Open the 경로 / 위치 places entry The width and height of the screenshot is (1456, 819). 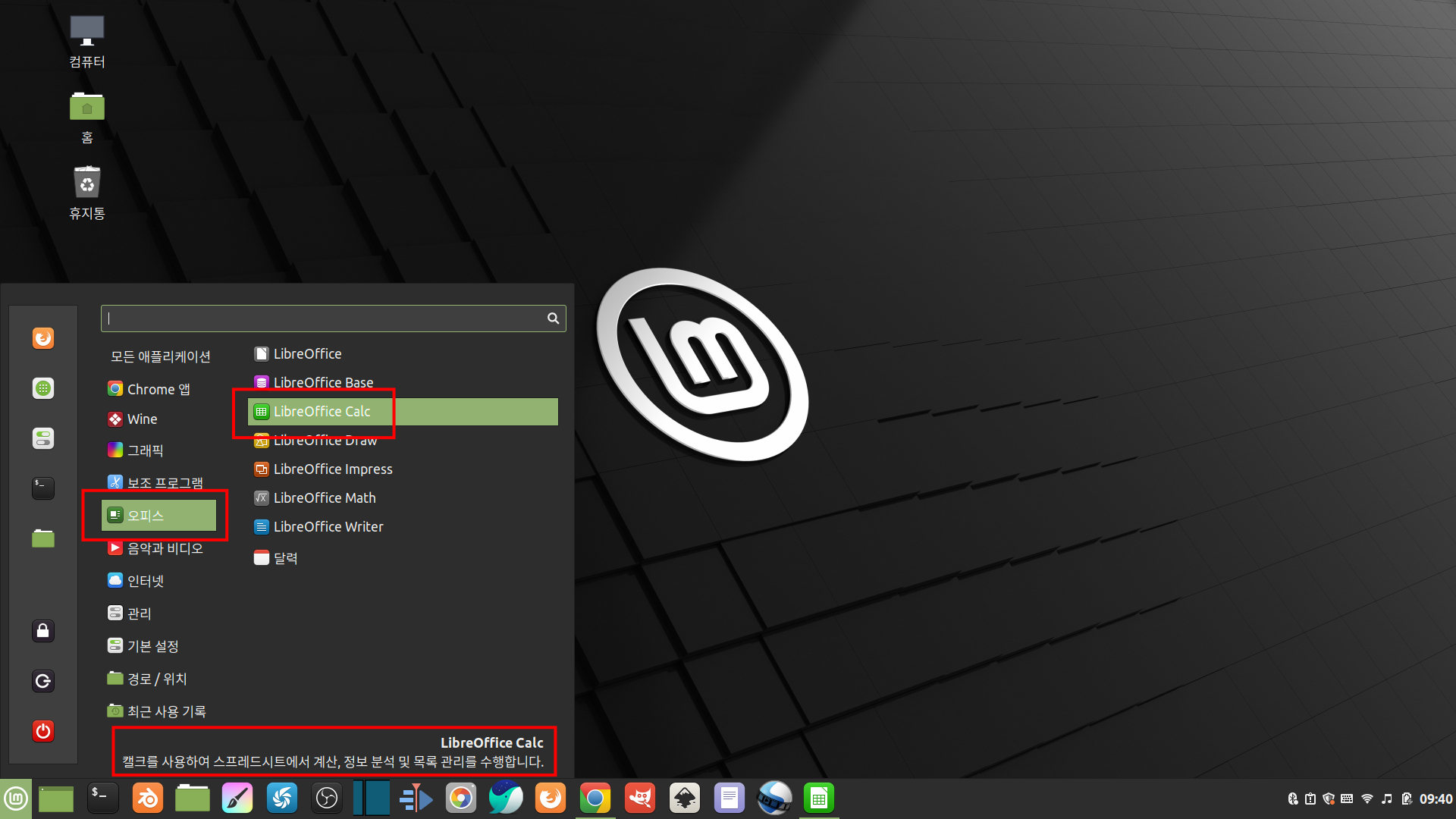159,679
